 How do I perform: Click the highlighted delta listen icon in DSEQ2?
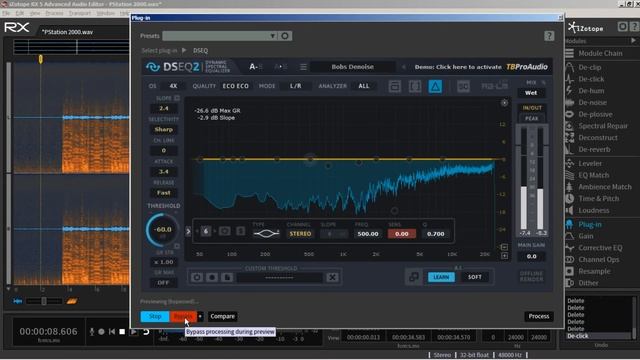(x=435, y=87)
